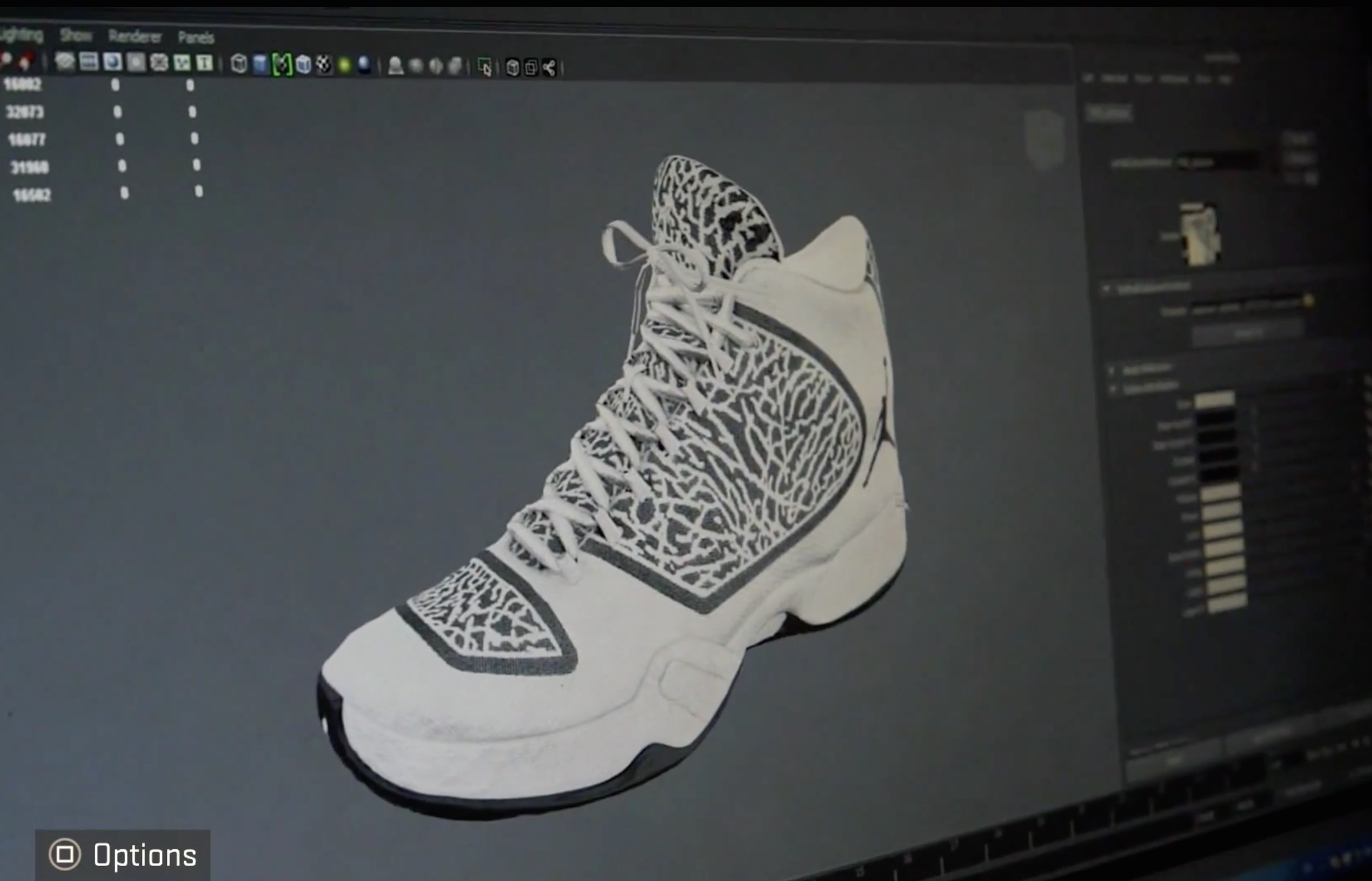The image size is (1372, 881).
Task: Click the yellow use all lights icon
Action: pyautogui.click(x=345, y=65)
